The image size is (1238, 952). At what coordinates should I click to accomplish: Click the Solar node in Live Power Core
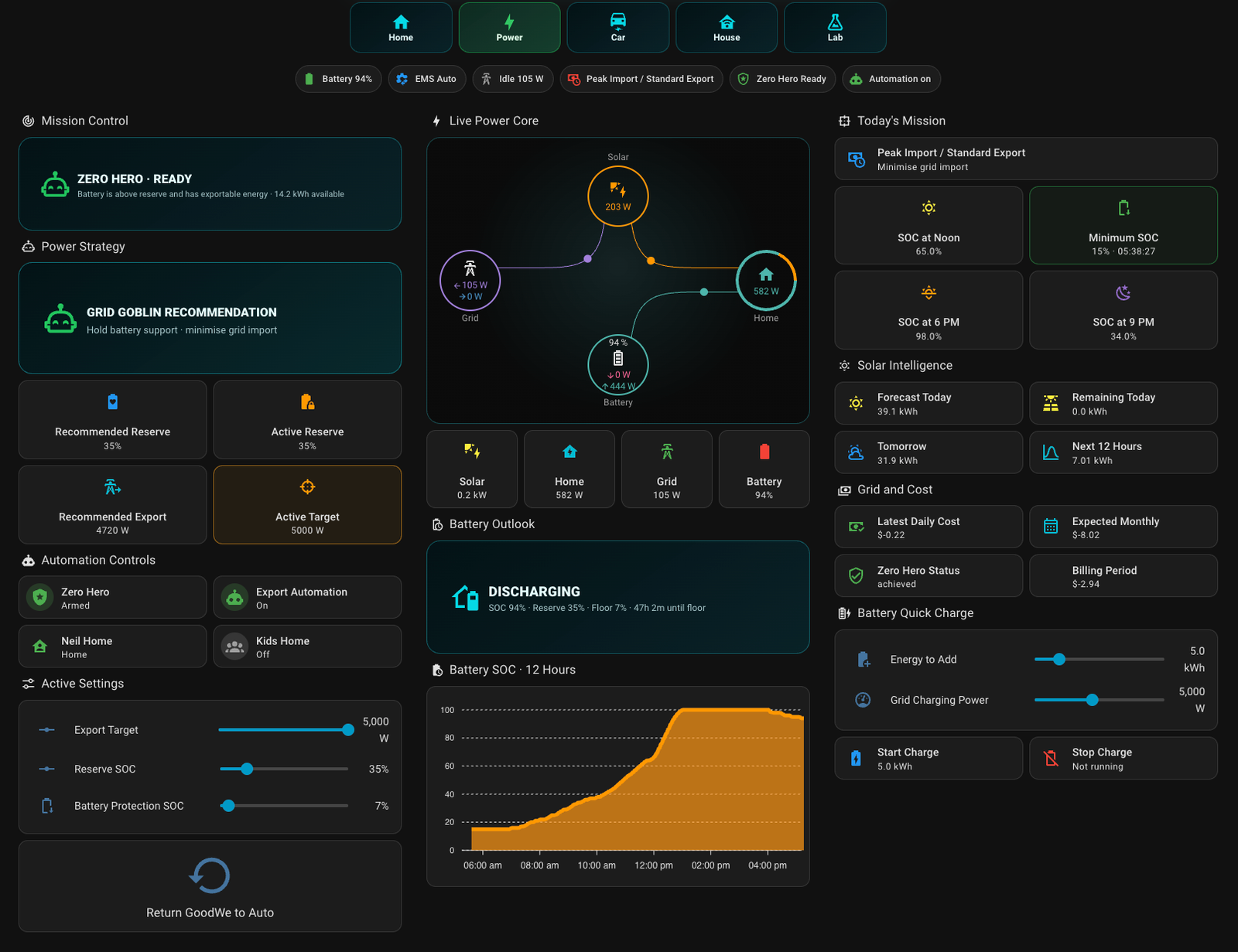[617, 196]
